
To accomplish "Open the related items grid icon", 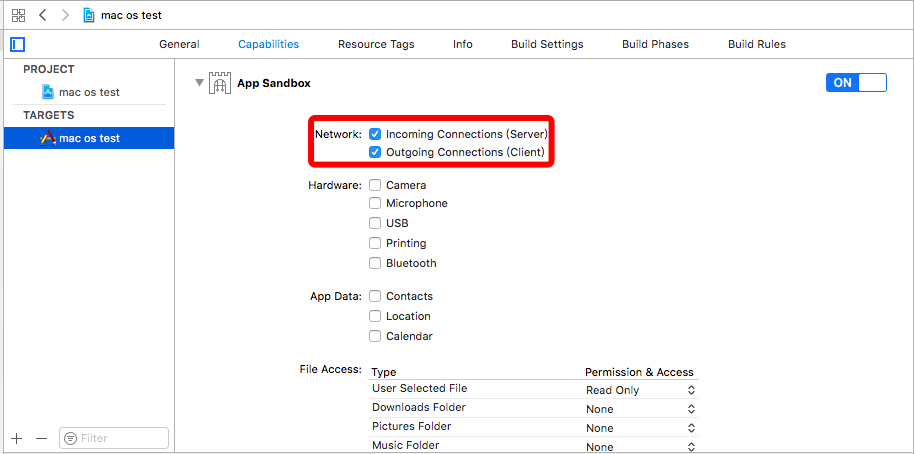I will pos(18,16).
